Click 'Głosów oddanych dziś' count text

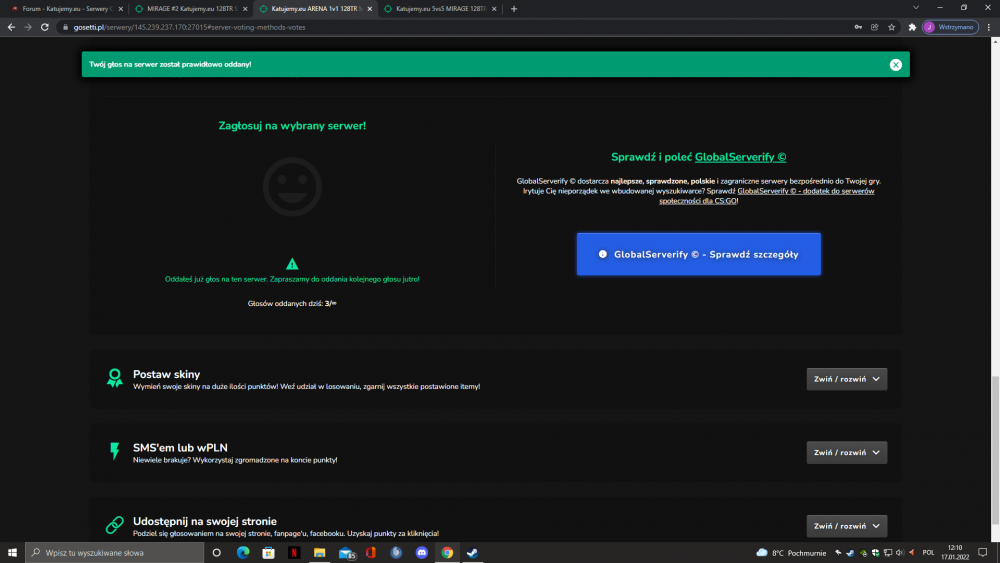292,303
